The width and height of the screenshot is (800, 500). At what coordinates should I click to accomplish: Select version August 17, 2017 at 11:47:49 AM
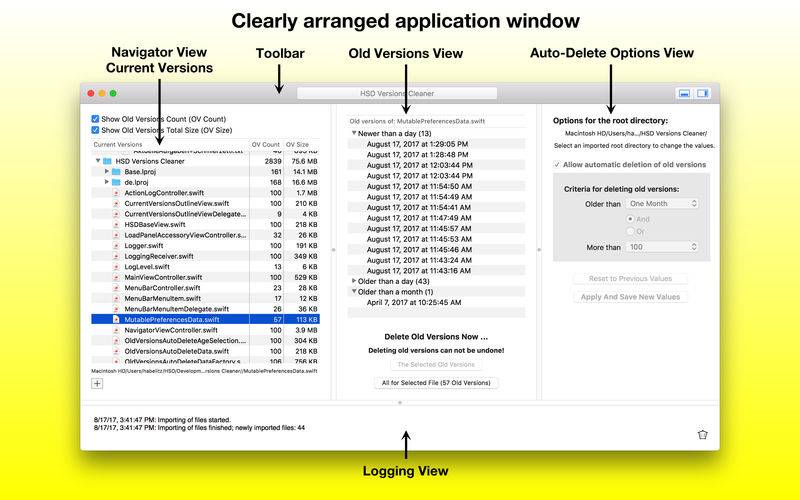[x=436, y=218]
